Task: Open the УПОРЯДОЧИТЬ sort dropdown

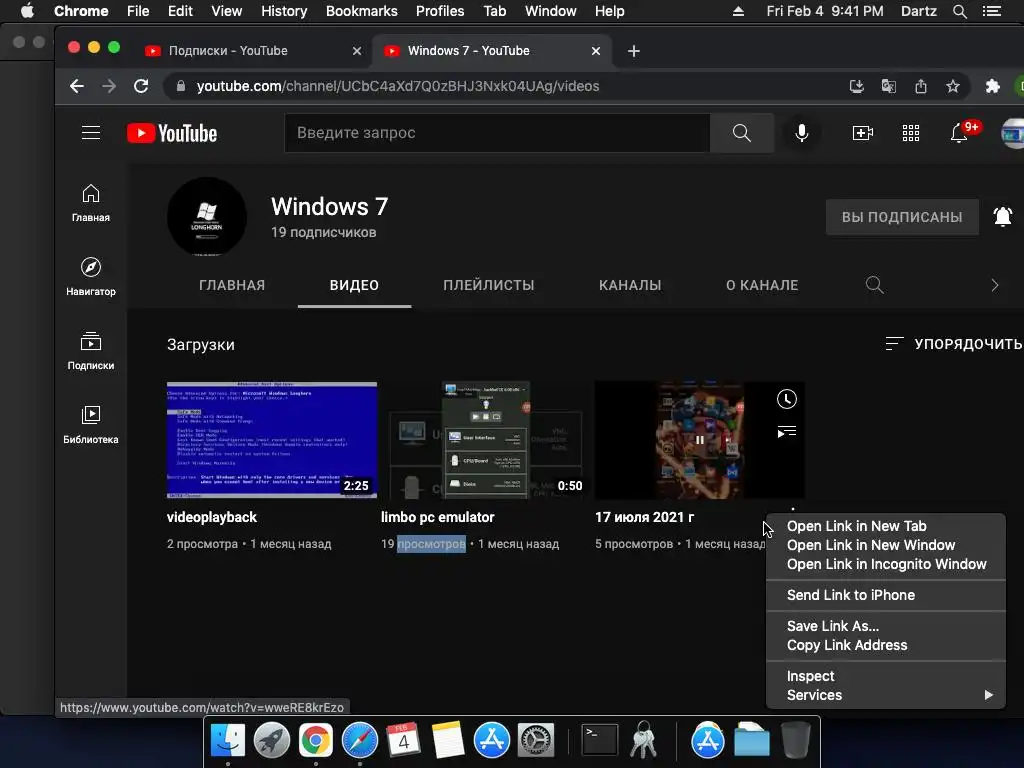Action: [x=953, y=344]
